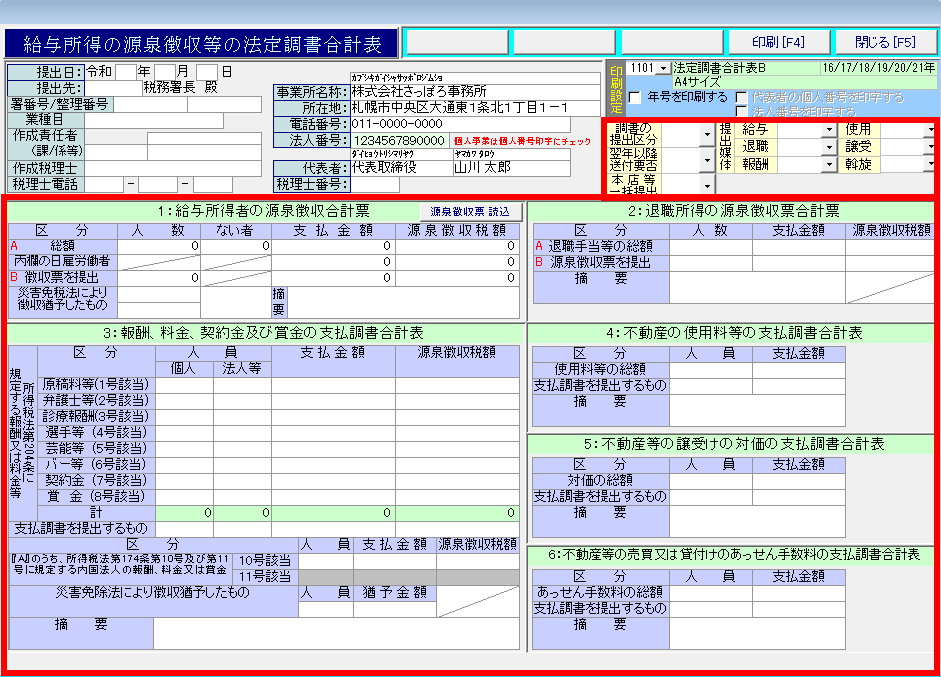
Task: Expand the 譲受 submission media dropdown
Action: (931, 147)
